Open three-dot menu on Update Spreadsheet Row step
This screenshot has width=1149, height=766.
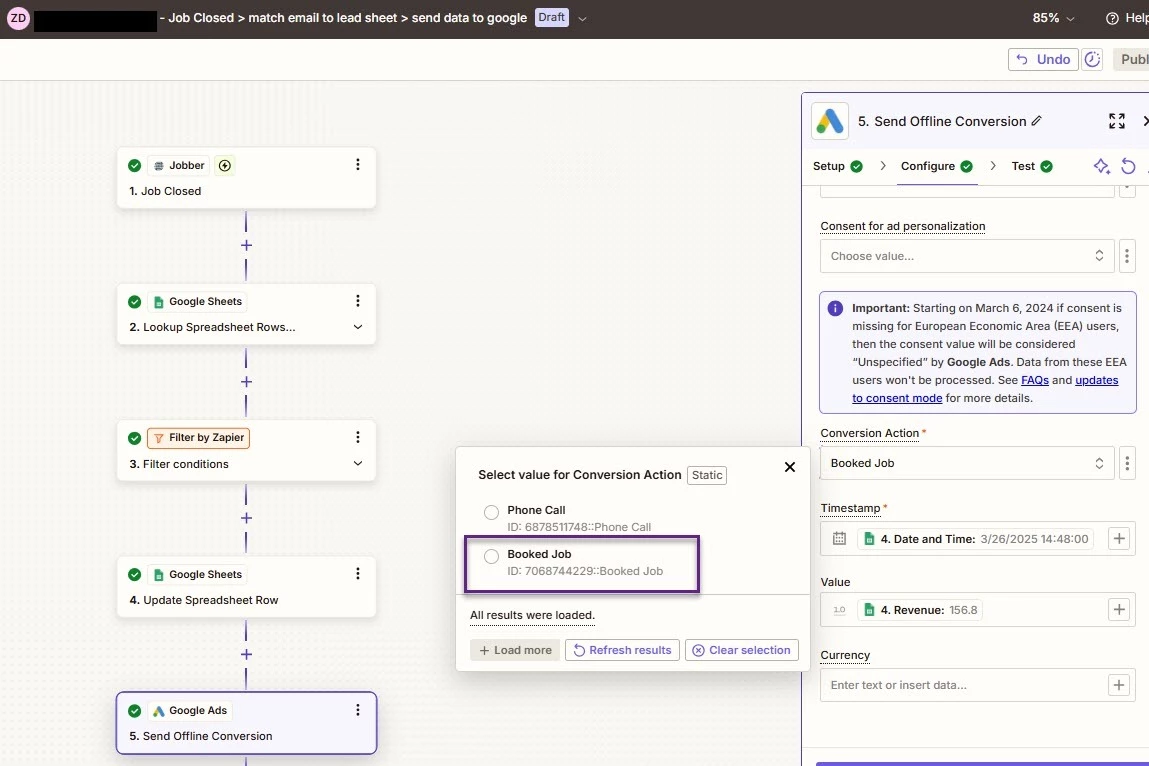pos(358,573)
